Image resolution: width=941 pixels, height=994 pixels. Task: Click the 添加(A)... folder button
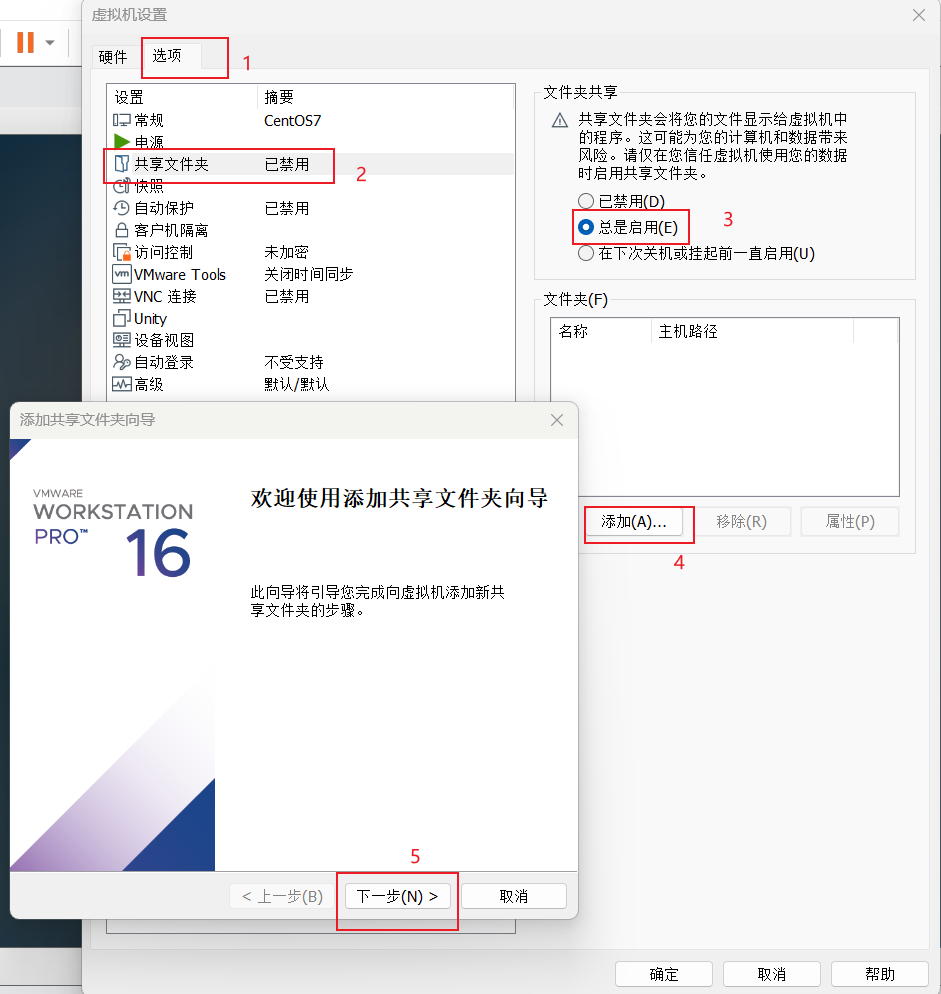(x=634, y=521)
